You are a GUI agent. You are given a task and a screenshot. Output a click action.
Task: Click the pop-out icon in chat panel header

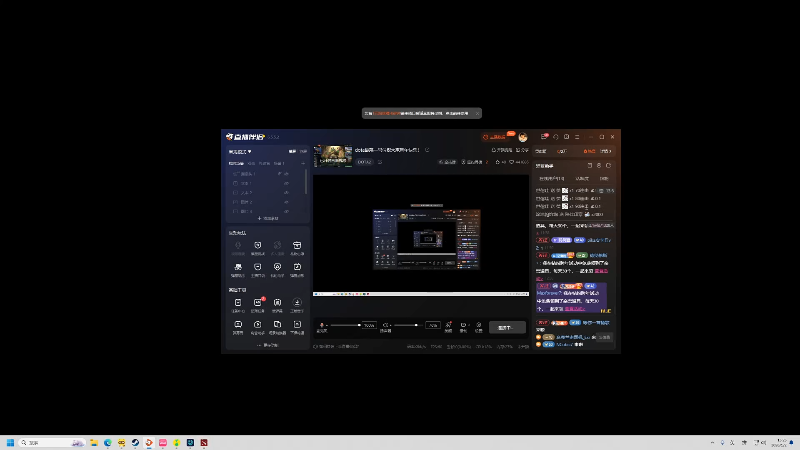click(590, 166)
